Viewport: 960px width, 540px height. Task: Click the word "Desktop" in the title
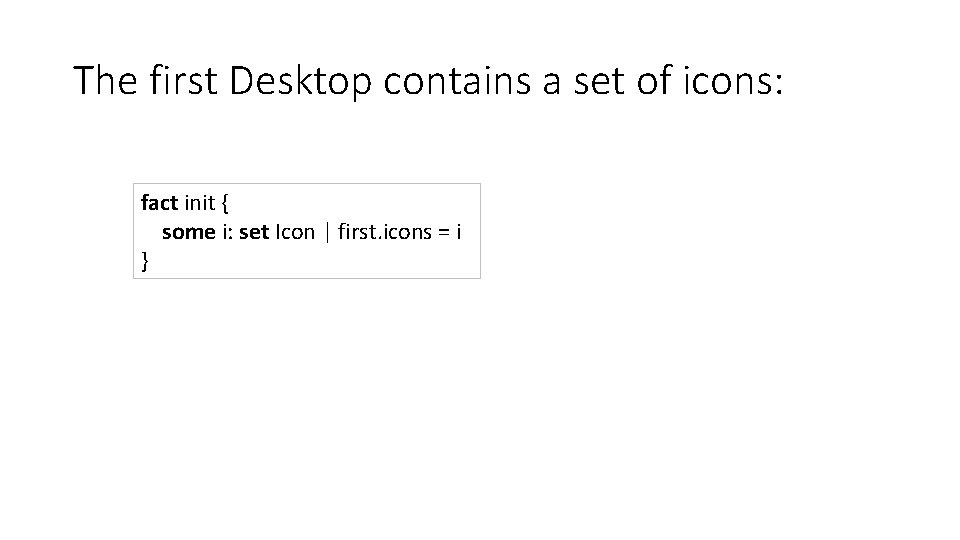(x=300, y=81)
